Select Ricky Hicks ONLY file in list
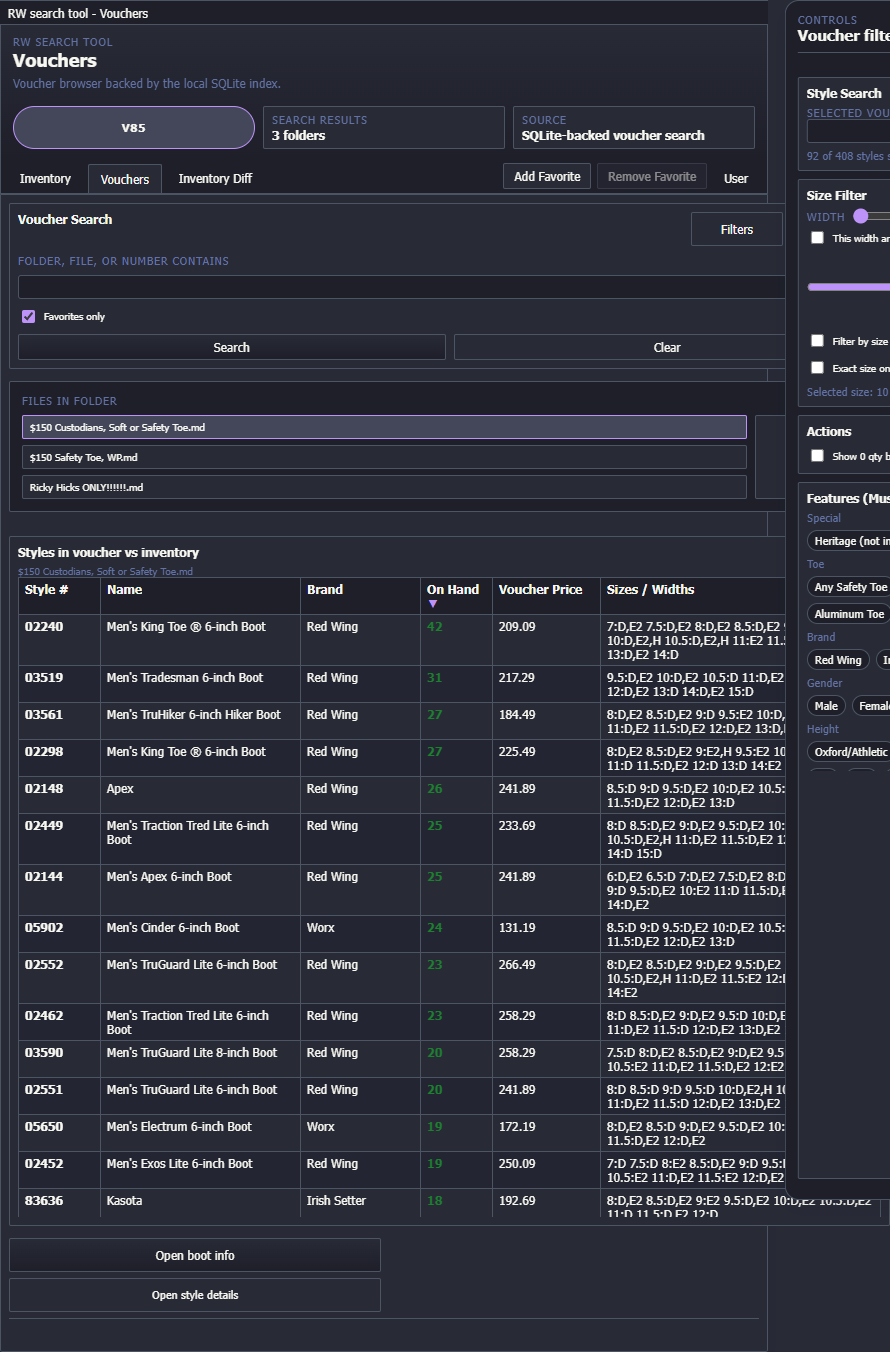 click(x=384, y=487)
